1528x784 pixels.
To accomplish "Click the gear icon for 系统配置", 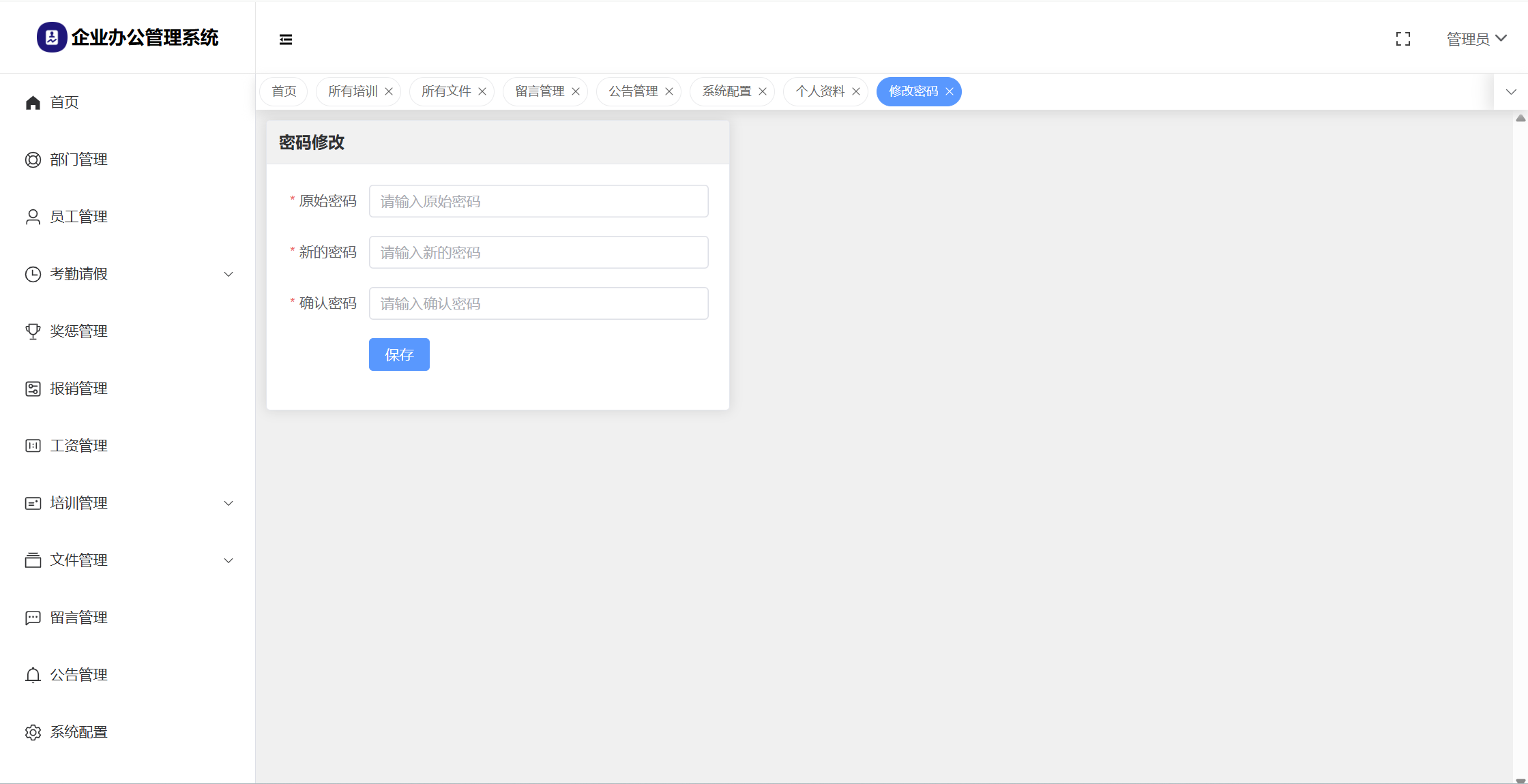I will [33, 732].
